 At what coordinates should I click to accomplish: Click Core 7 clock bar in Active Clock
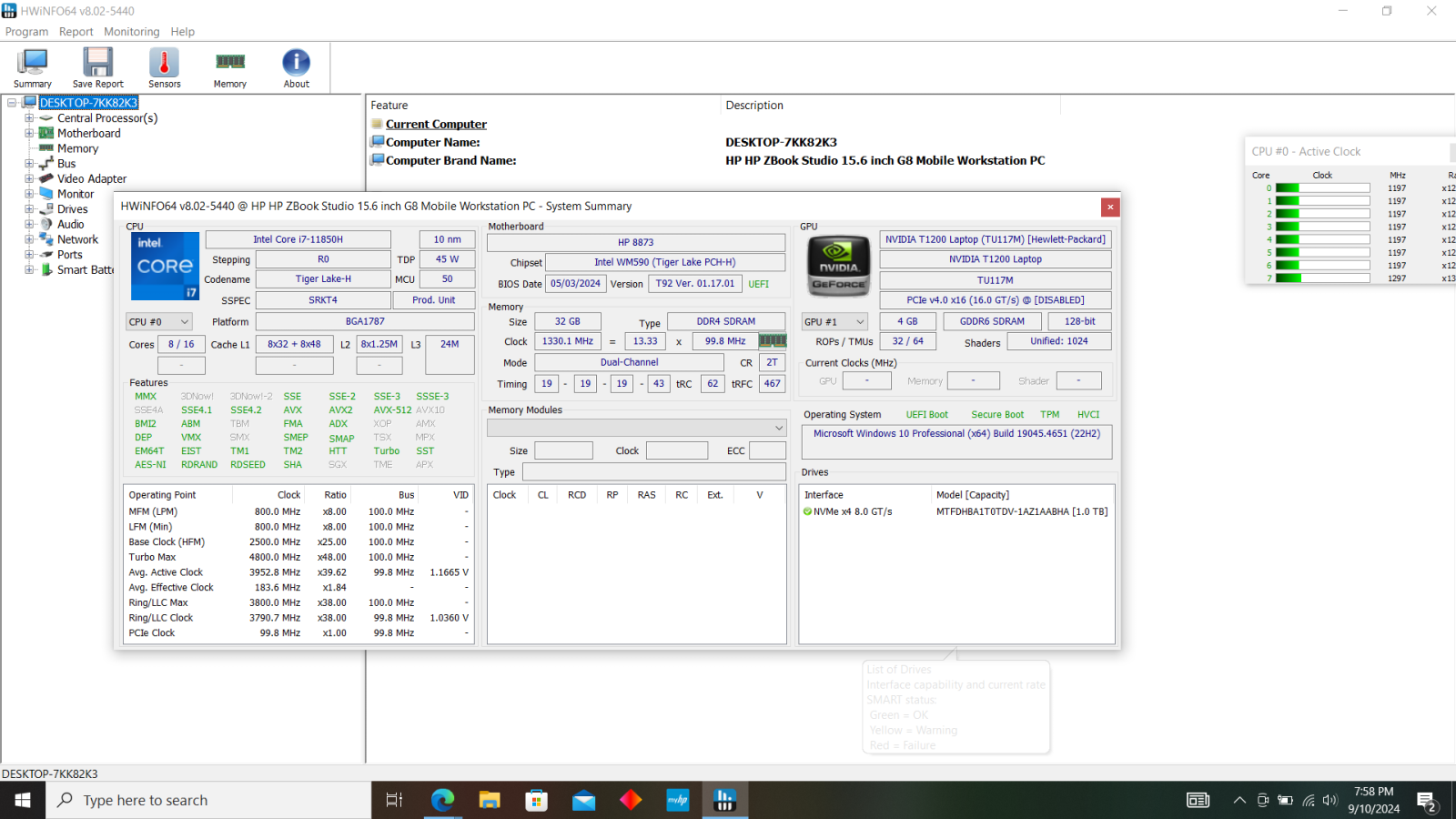pyautogui.click(x=1322, y=278)
